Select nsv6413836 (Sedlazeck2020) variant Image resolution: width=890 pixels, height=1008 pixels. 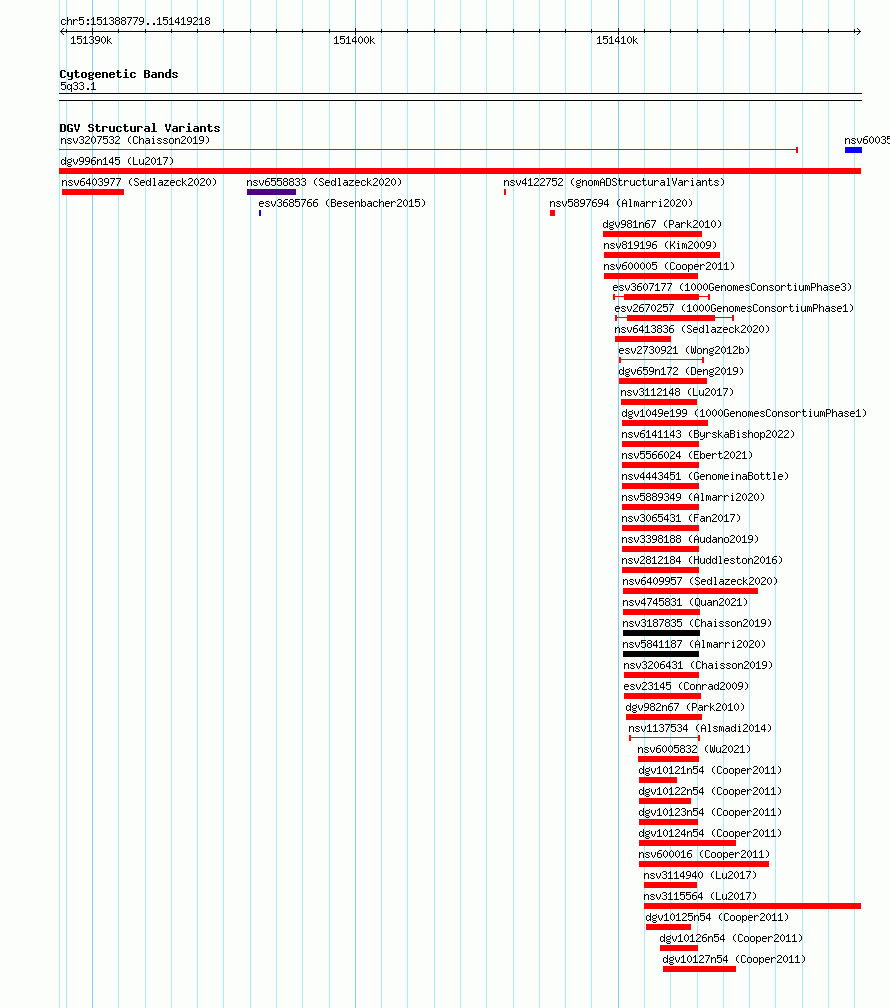[x=692, y=329]
